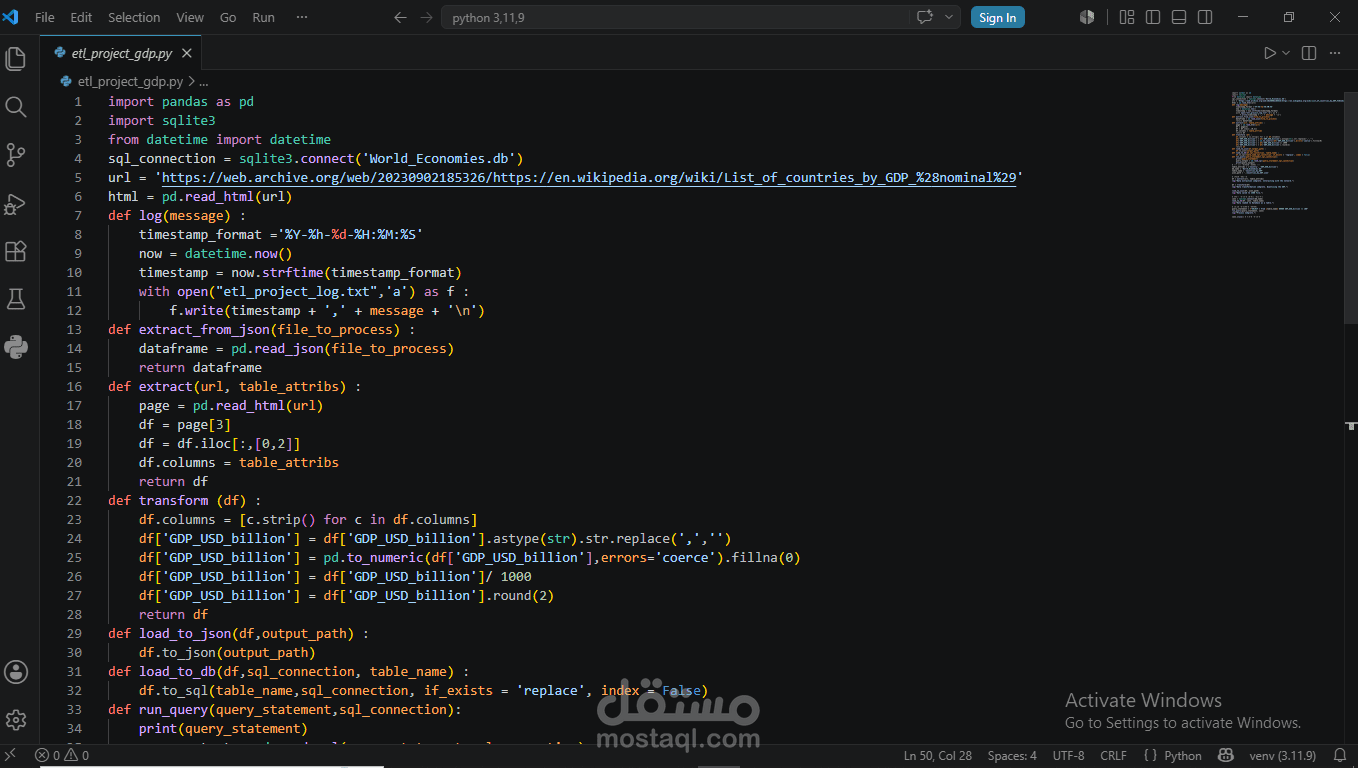Open the File menu

coord(45,17)
